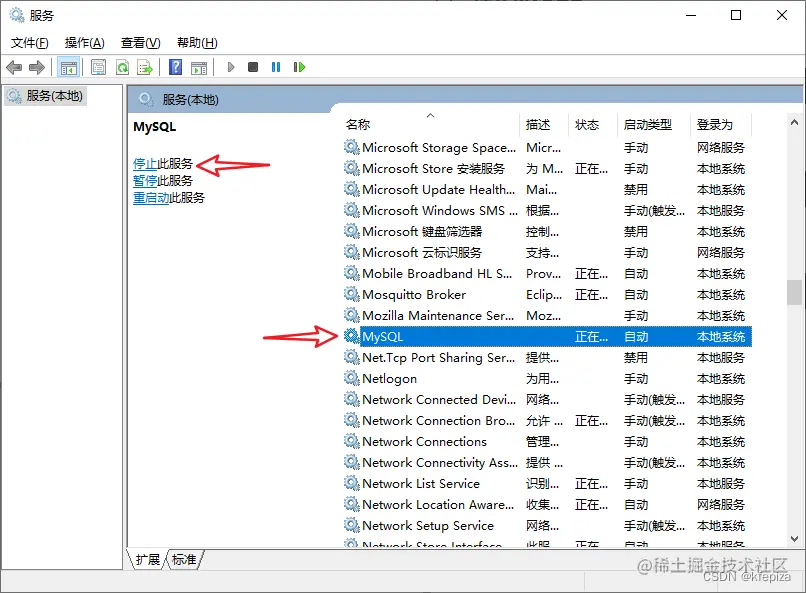
Task: Click the 停止 link to stop MySQL
Action: point(145,164)
